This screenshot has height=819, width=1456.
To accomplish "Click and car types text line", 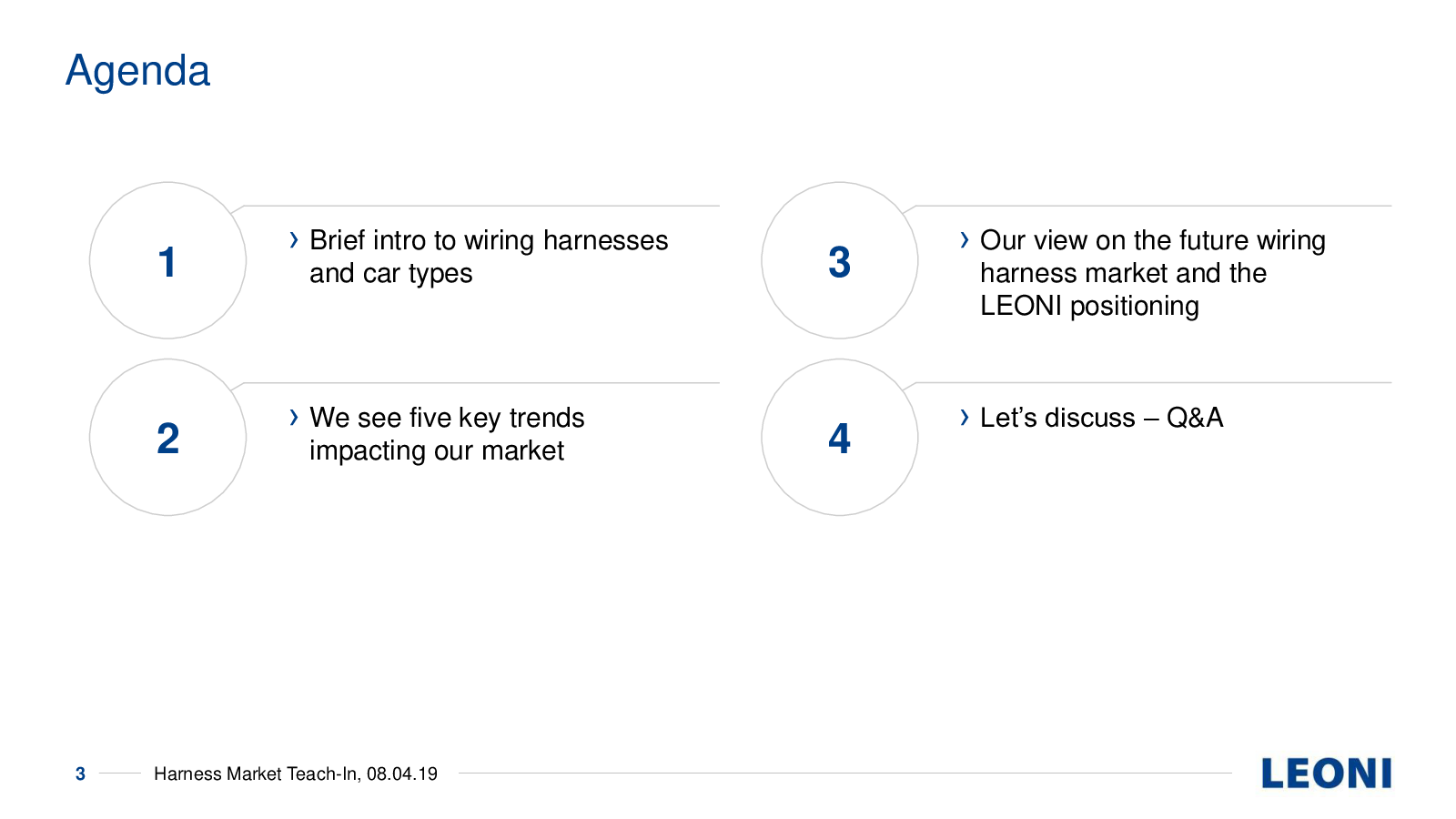I will (x=391, y=273).
